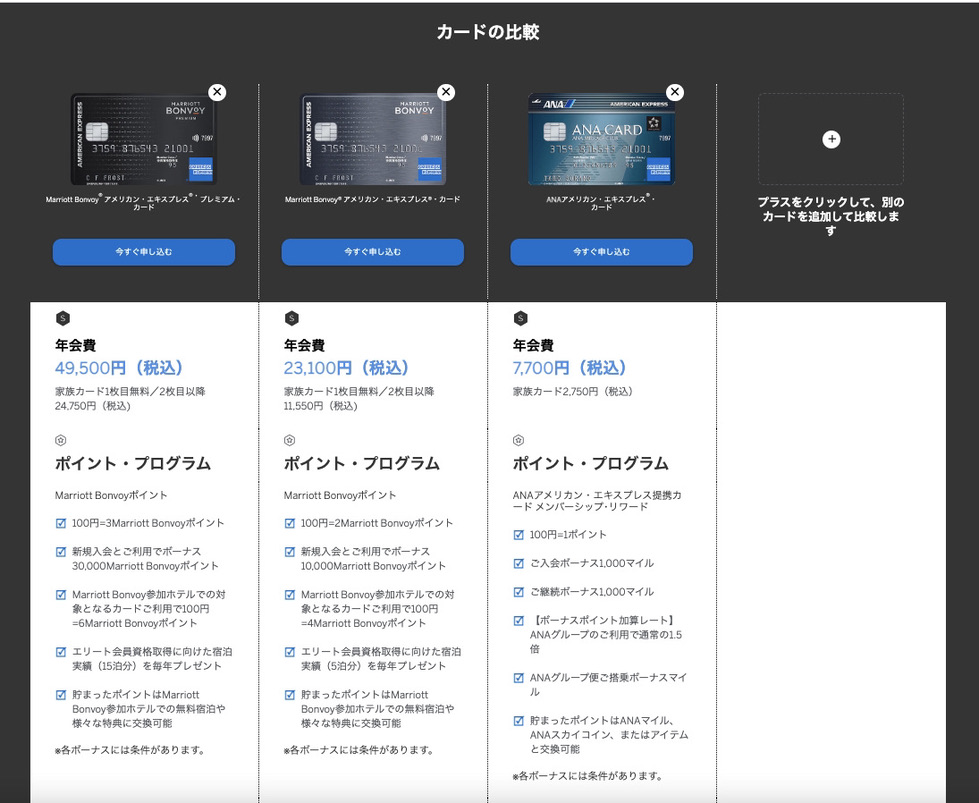This screenshot has width=979, height=803.
Task: Click the checkmark beside ボーナスポイント加算レート
Action: (x=518, y=621)
